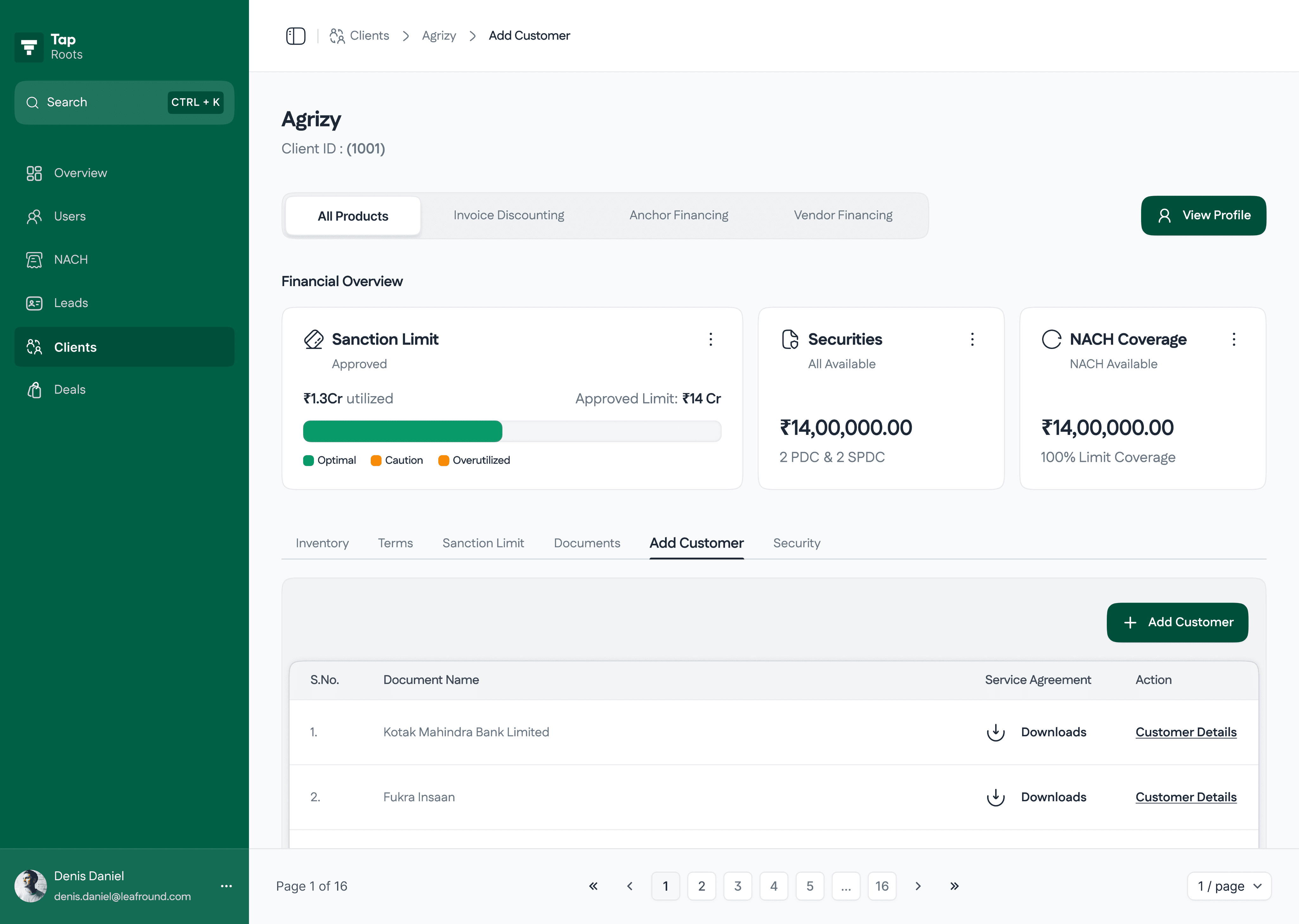Switch to Vendor Financing tab
The width and height of the screenshot is (1299, 924).
pyautogui.click(x=842, y=216)
